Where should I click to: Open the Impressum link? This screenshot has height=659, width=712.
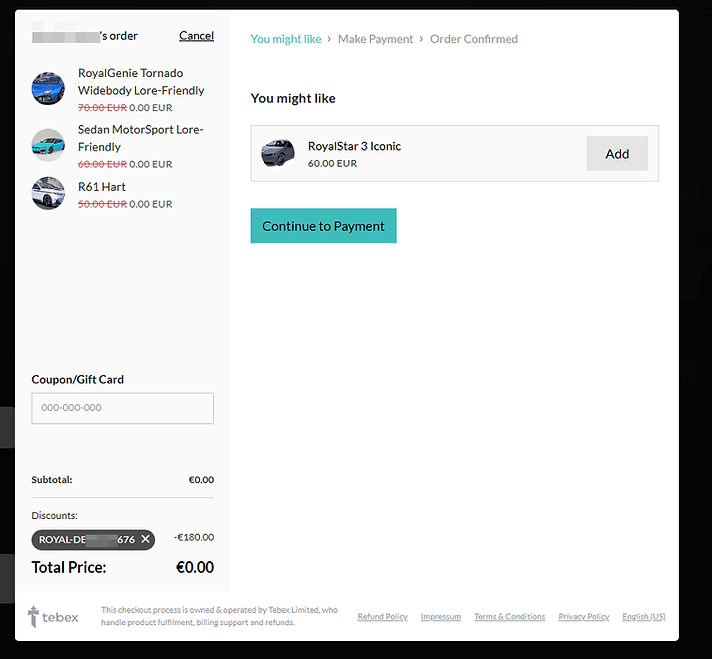tap(440, 617)
